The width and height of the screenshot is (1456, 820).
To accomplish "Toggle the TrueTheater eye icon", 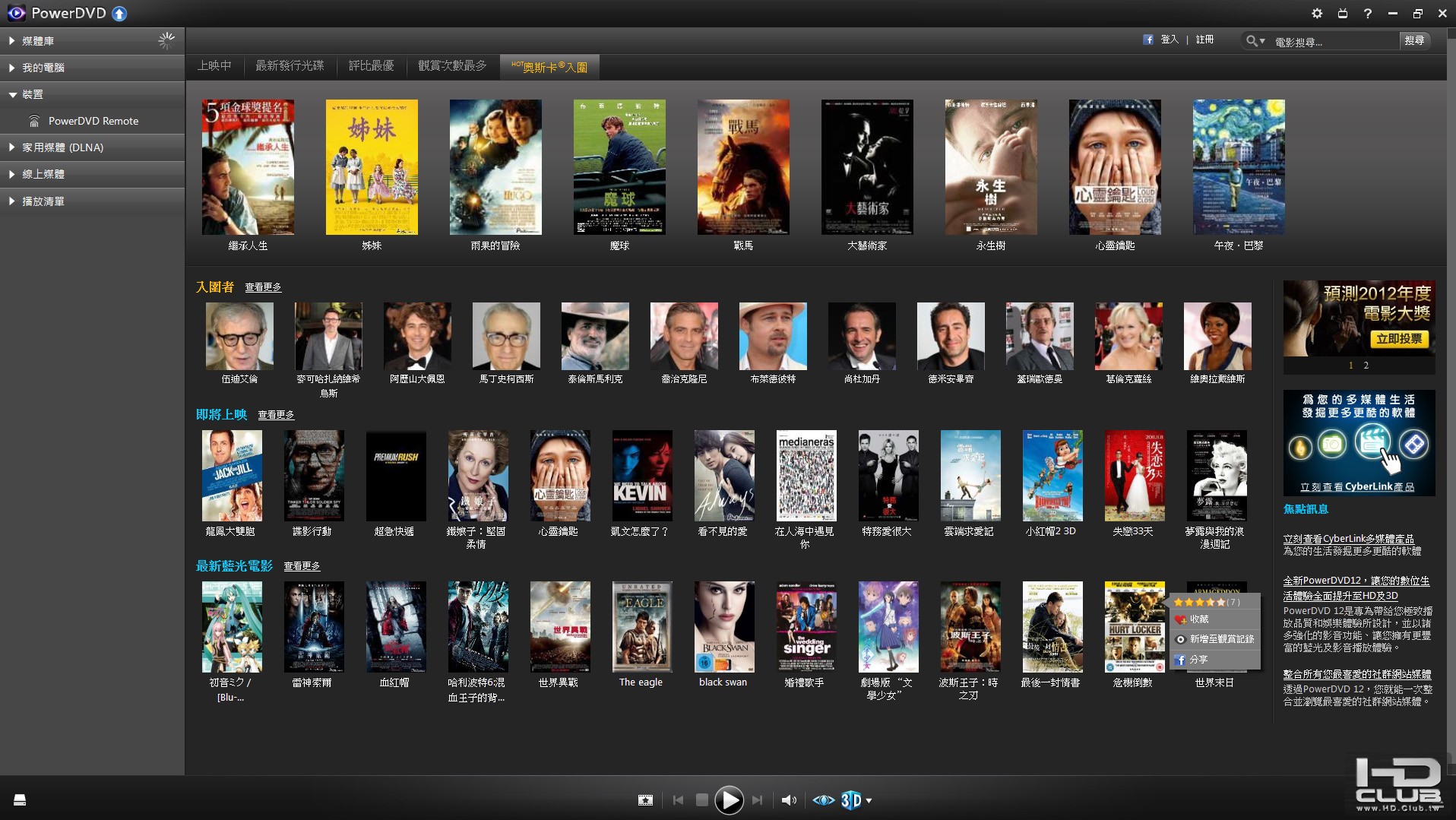I will pyautogui.click(x=823, y=800).
